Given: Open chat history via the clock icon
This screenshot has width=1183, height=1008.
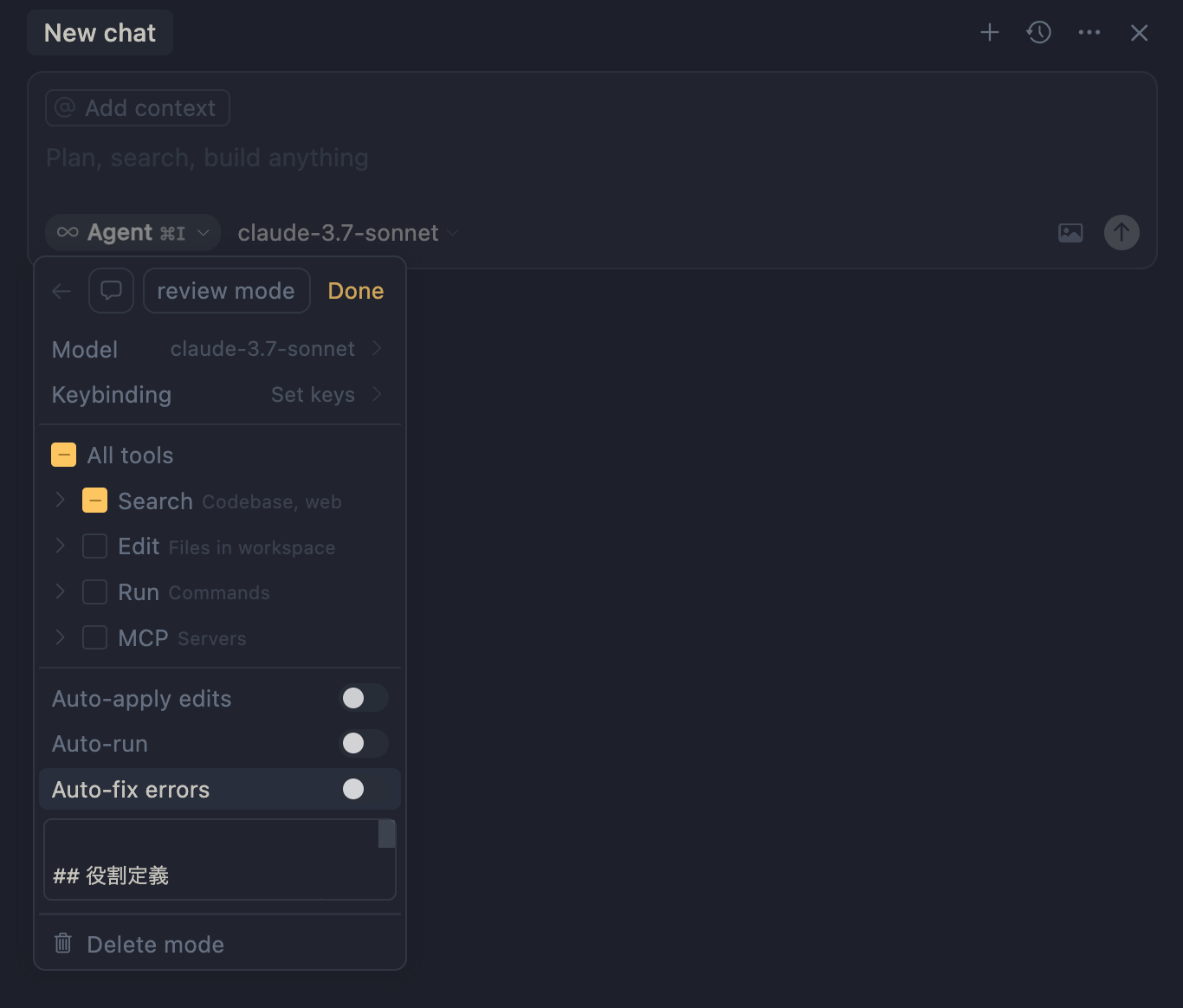Looking at the screenshot, I should pyautogui.click(x=1038, y=32).
